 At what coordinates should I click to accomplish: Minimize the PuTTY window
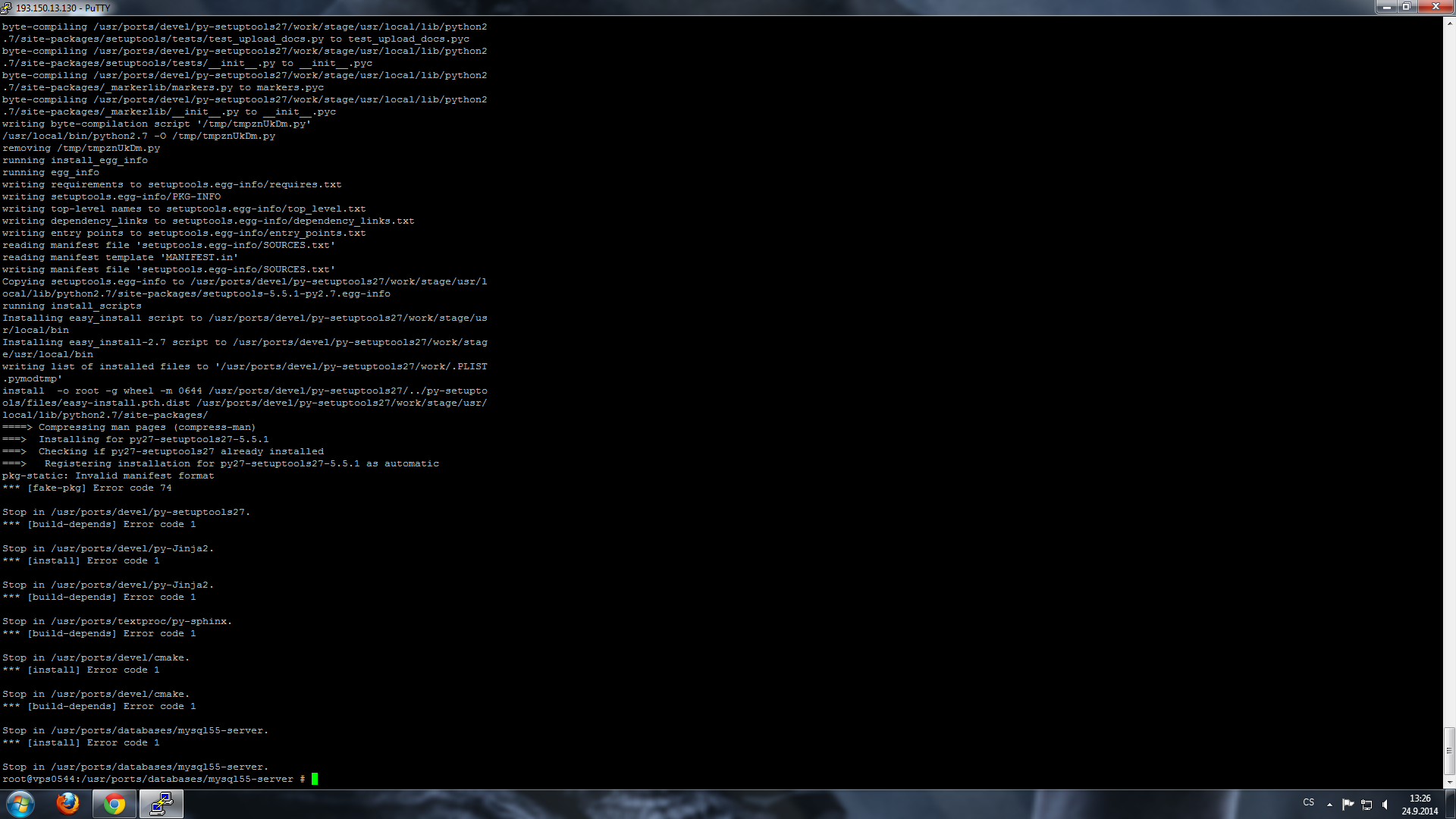pyautogui.click(x=1386, y=7)
